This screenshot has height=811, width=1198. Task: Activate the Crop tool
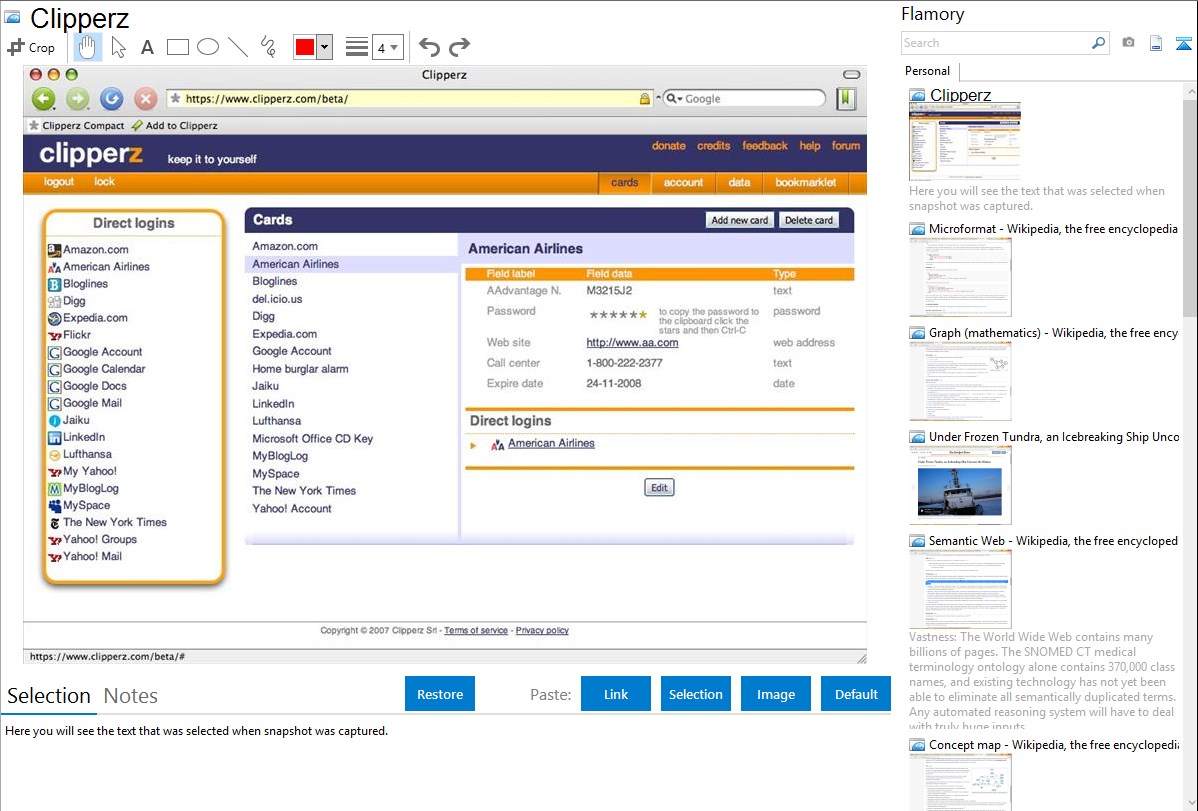coord(31,47)
